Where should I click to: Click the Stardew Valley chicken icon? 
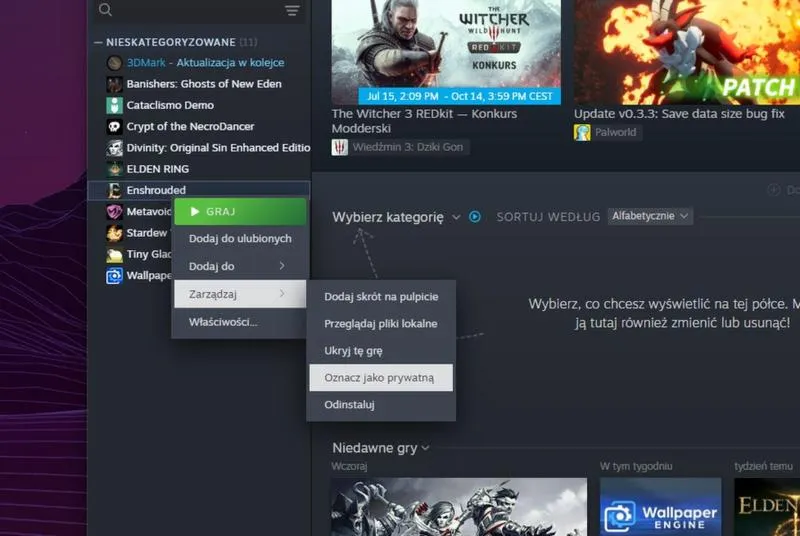[114, 233]
